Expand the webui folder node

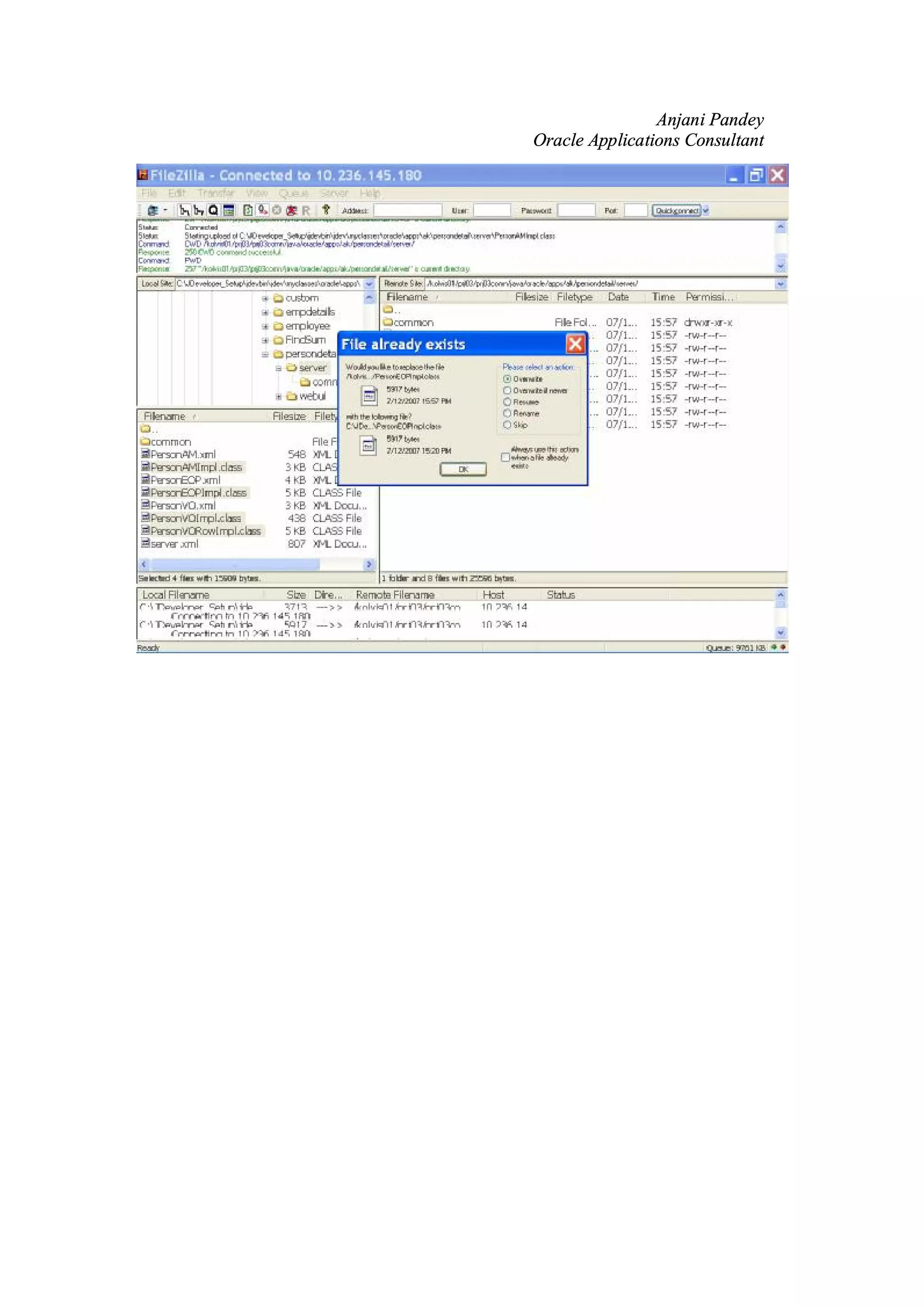pos(279,397)
